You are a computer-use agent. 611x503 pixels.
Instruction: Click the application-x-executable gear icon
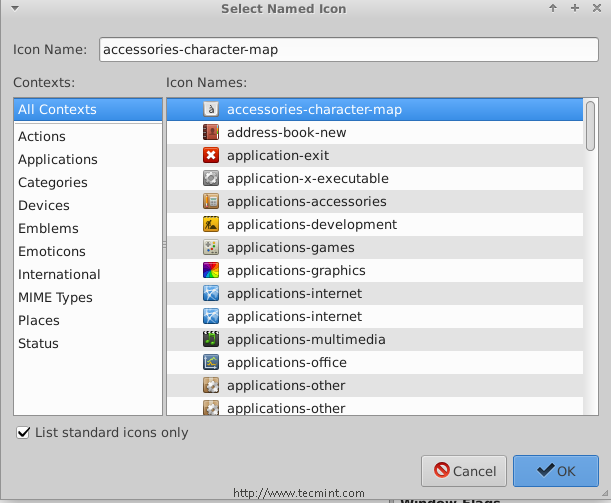[x=210, y=178]
